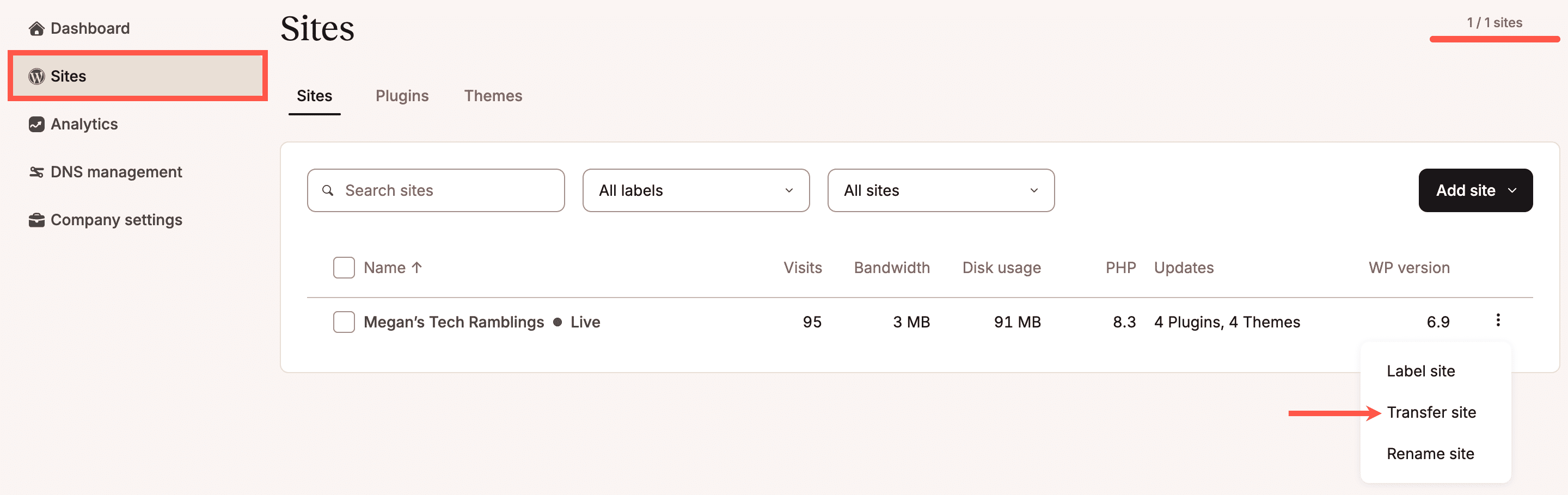Click the 1 / 1 sites usage bar
The width and height of the screenshot is (1568, 495).
point(1494,39)
